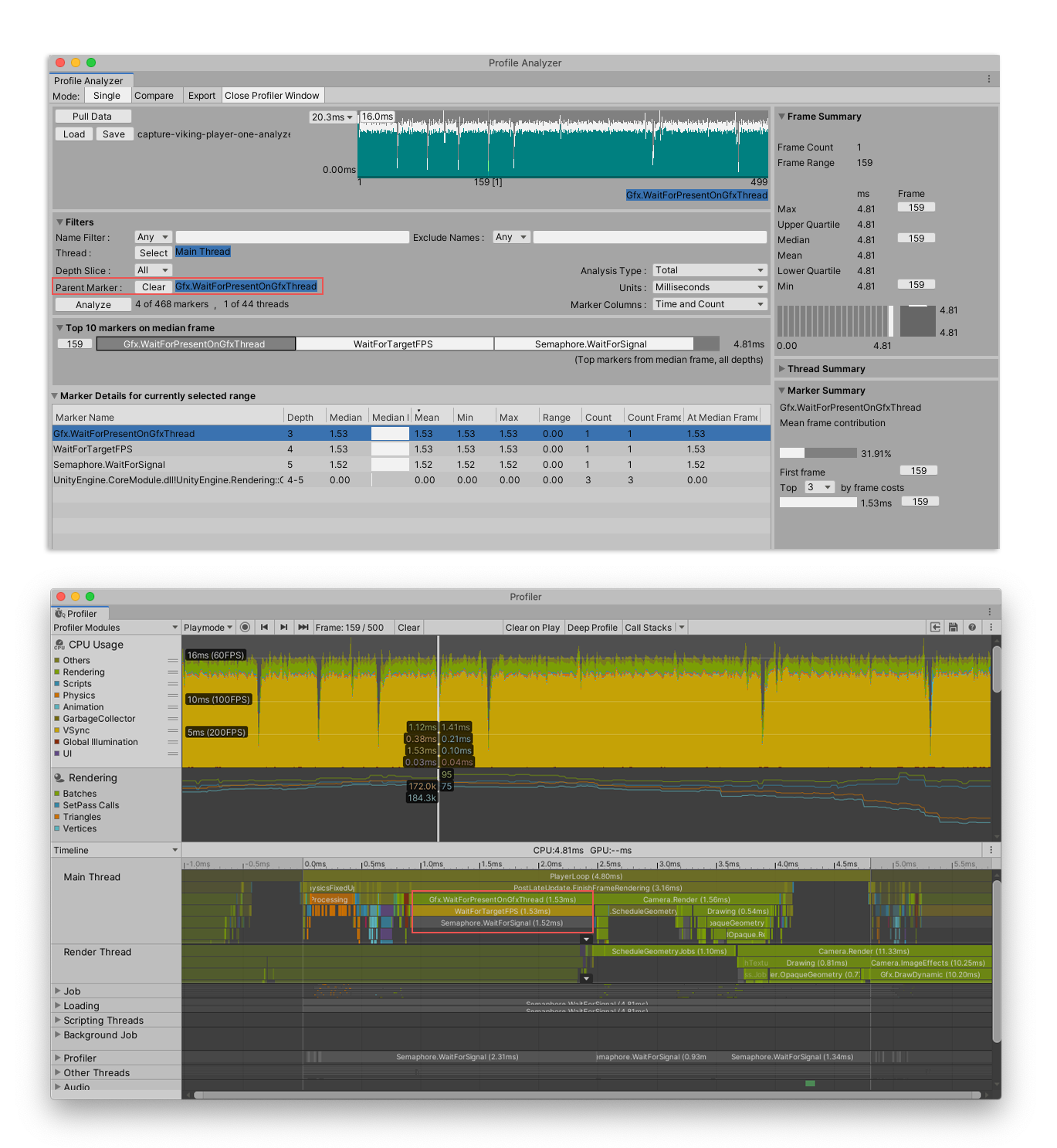The image size is (1057, 1148).
Task: Jump to the last frame in Profiler
Action: [x=303, y=628]
